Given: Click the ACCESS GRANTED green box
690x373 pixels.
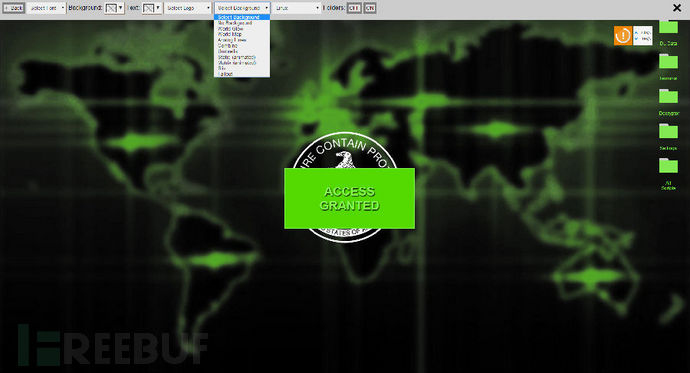Looking at the screenshot, I should coord(349,198).
